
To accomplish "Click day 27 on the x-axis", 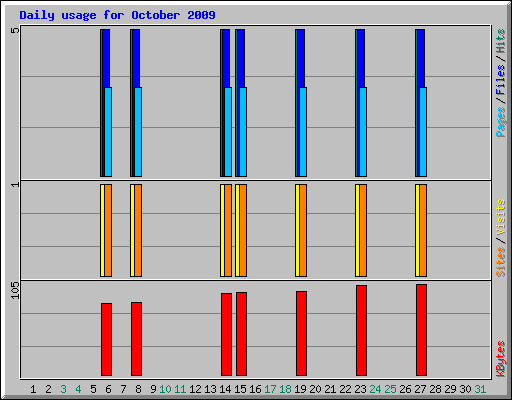I will pyautogui.click(x=420, y=389).
